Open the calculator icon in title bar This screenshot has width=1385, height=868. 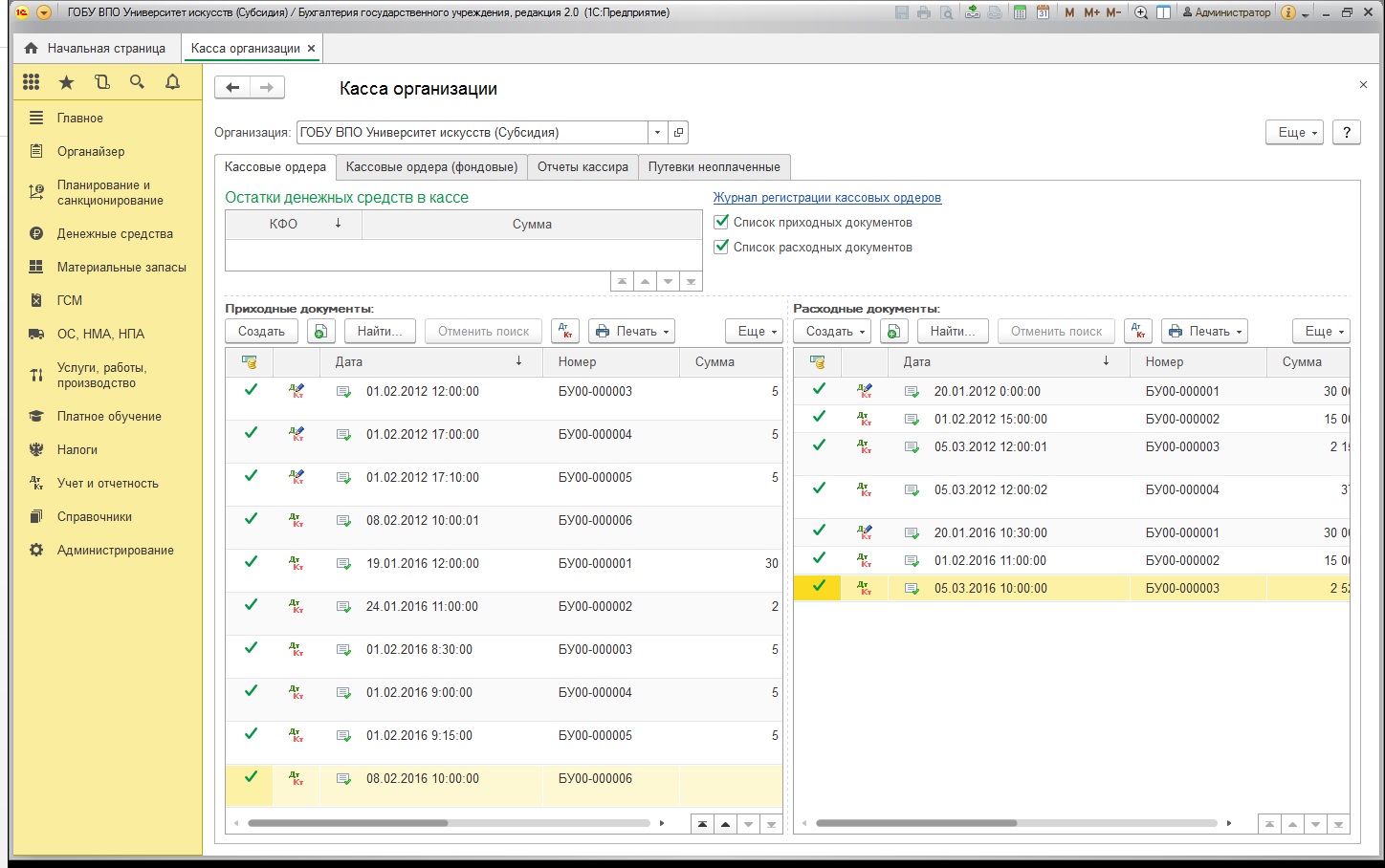(1020, 12)
